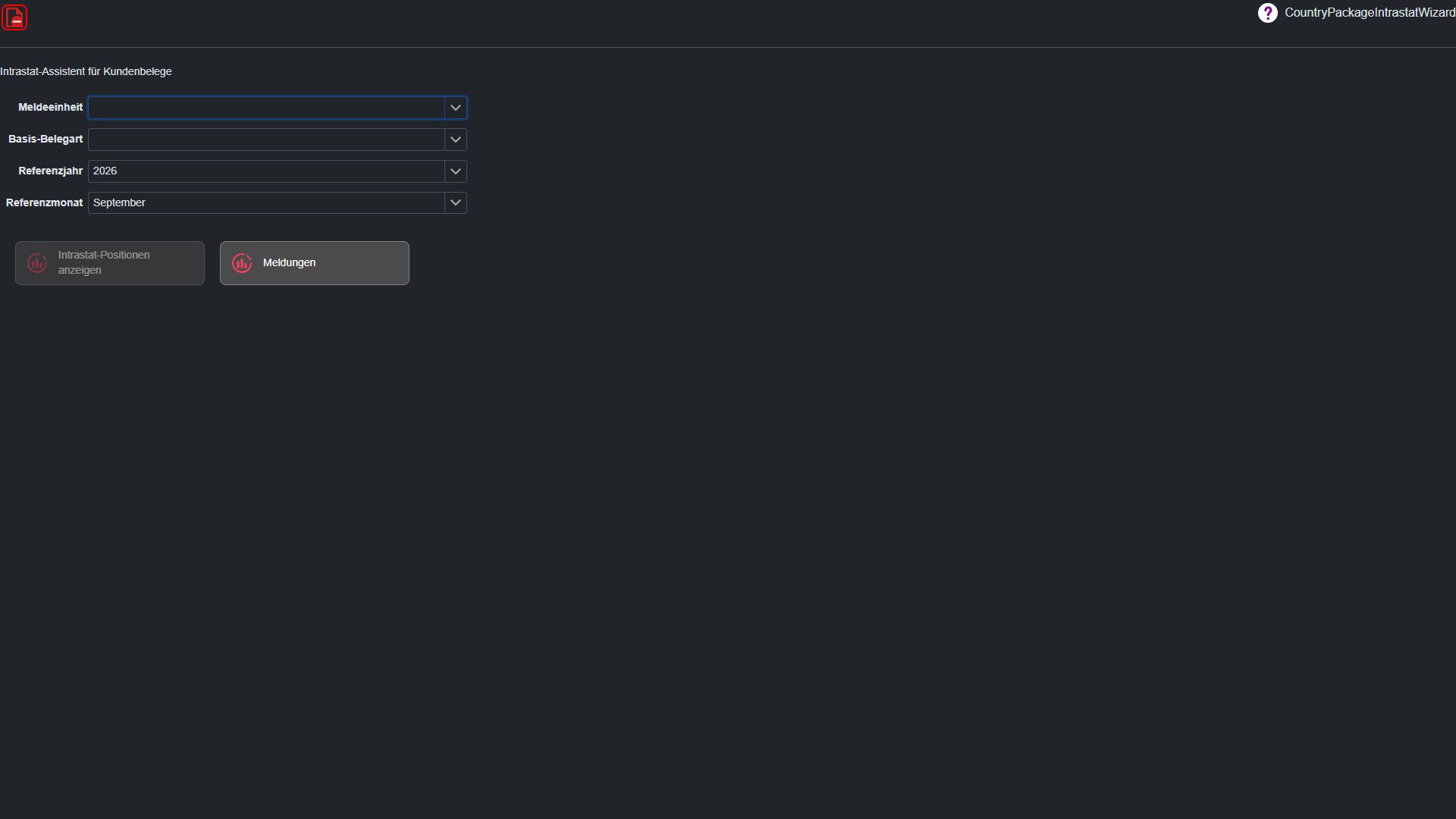
Task: Click the Intrastat-Positionen anzeigen button
Action: pyautogui.click(x=110, y=263)
